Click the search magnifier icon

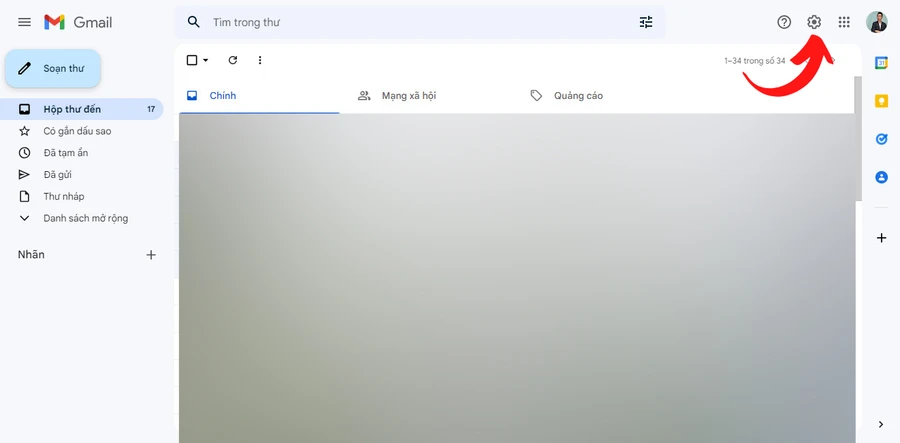pyautogui.click(x=194, y=22)
